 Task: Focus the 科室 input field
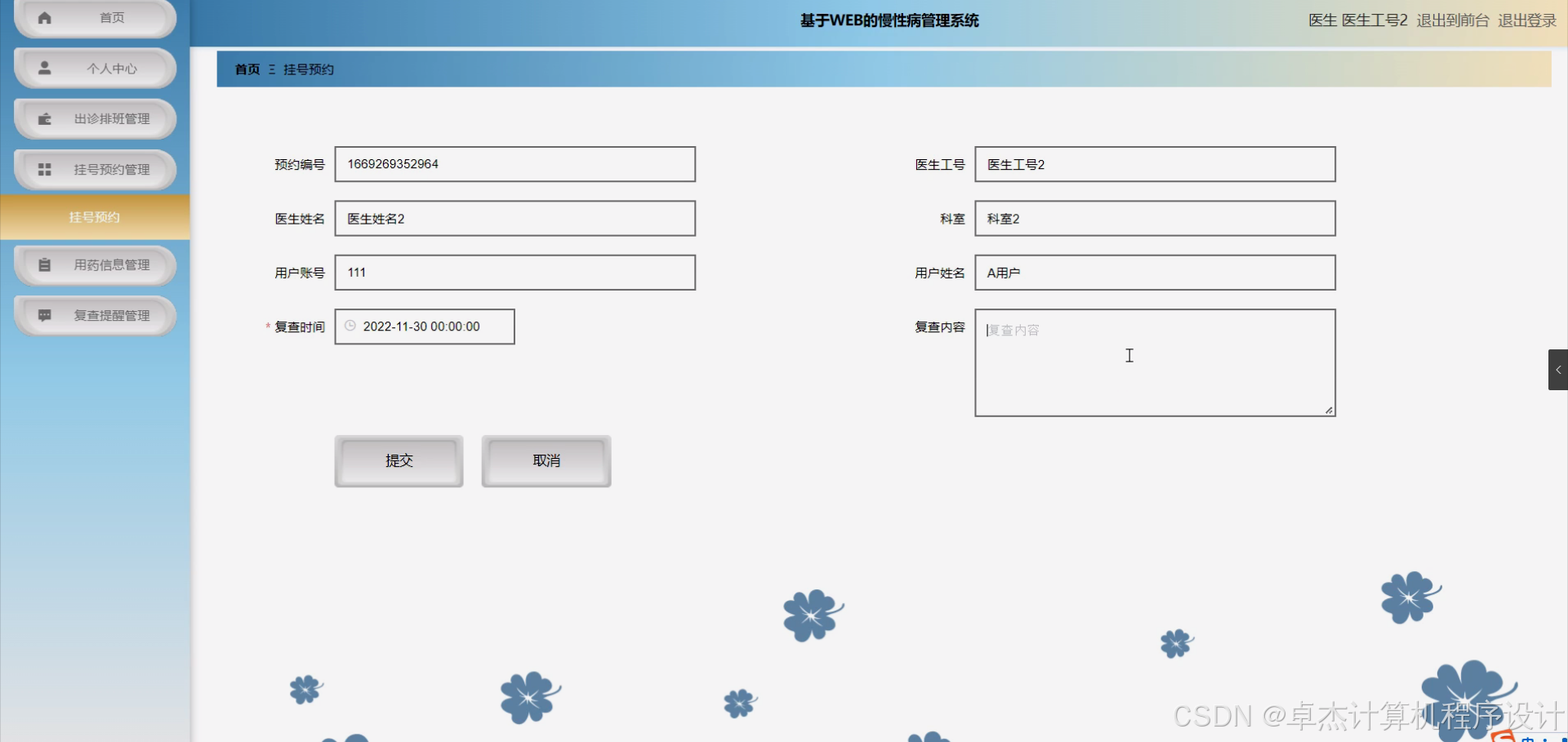pyautogui.click(x=1155, y=219)
